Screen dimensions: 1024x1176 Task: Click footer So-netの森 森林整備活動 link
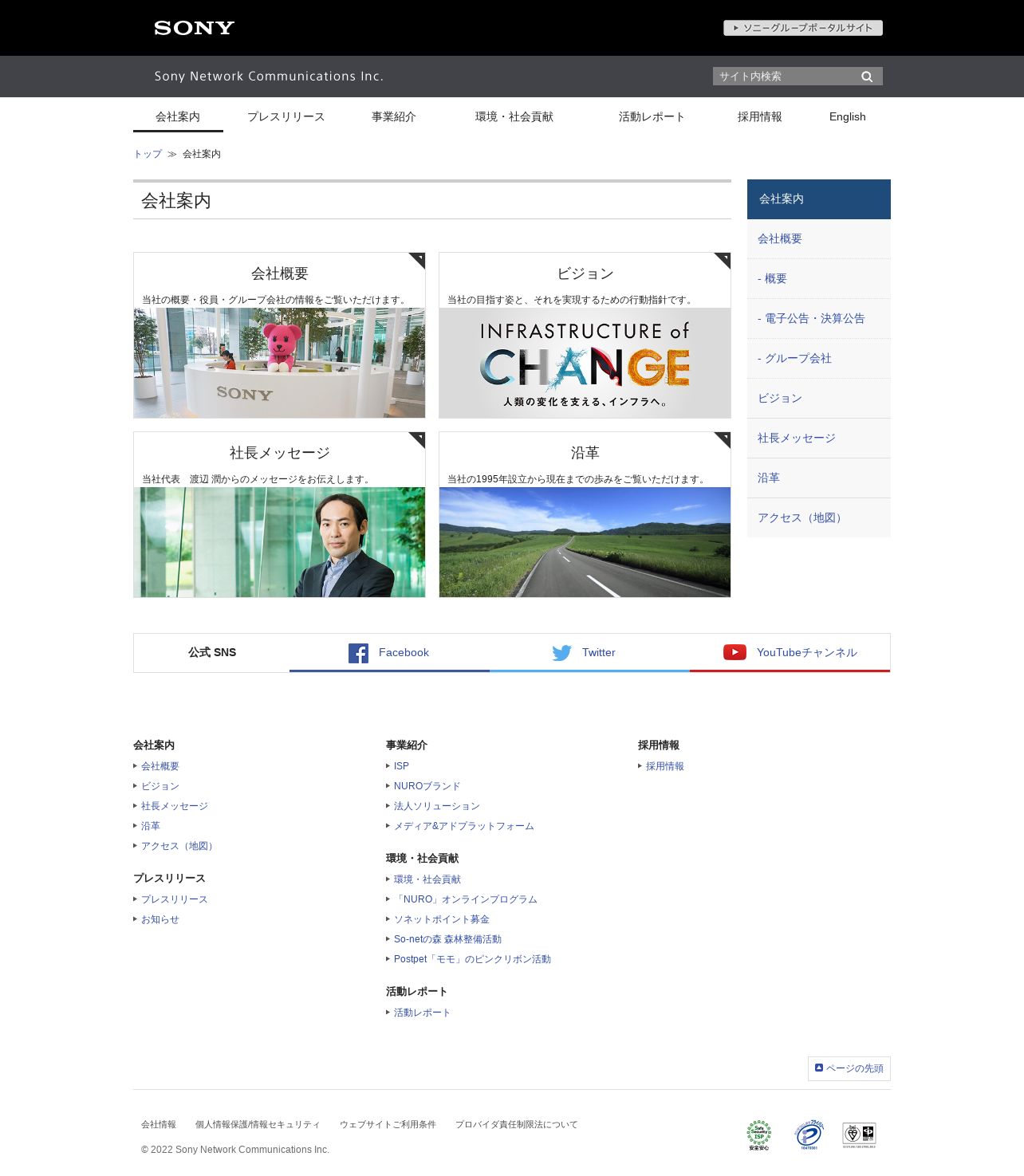447,939
